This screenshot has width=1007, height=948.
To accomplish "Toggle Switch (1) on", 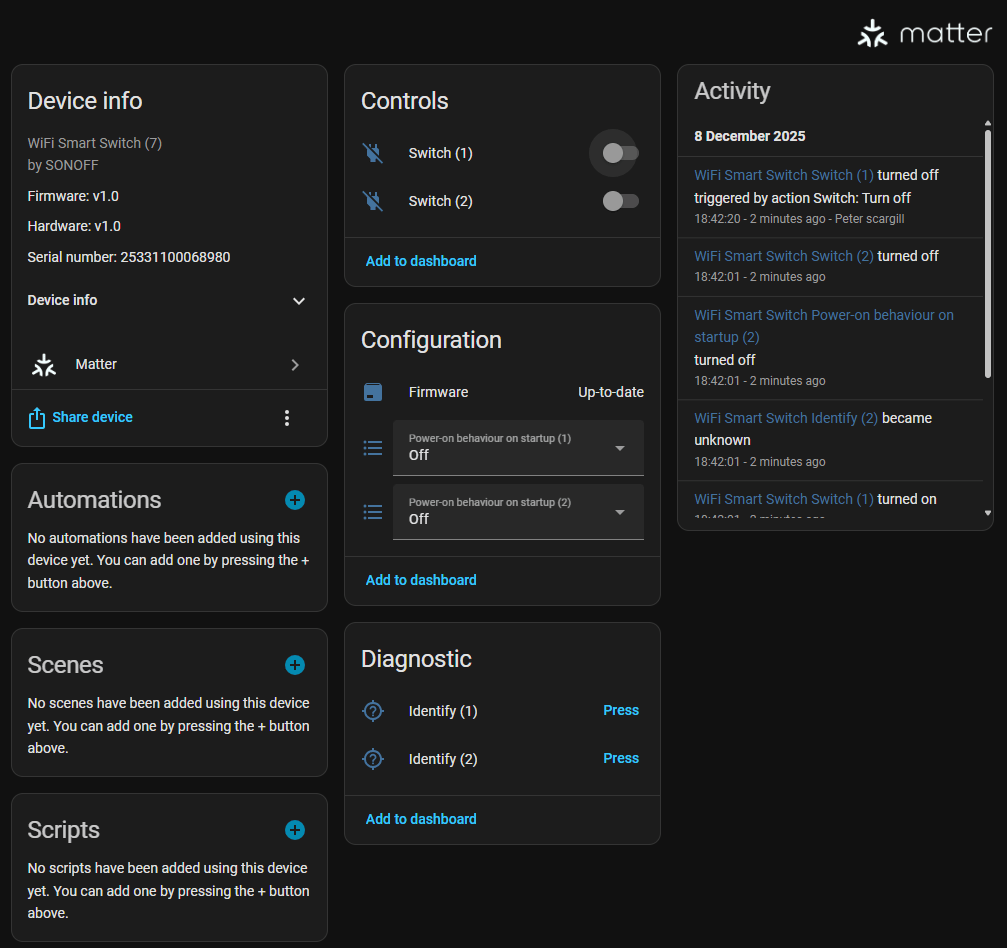I will tap(620, 153).
